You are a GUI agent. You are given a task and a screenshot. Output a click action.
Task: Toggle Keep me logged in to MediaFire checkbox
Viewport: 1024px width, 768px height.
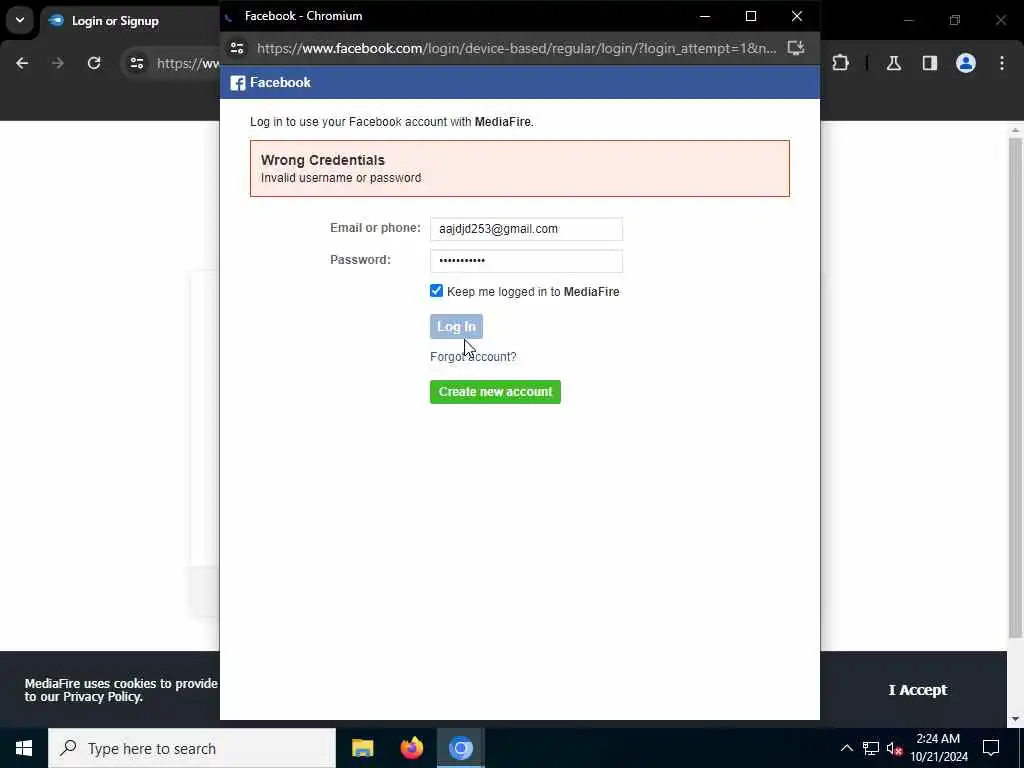[436, 291]
